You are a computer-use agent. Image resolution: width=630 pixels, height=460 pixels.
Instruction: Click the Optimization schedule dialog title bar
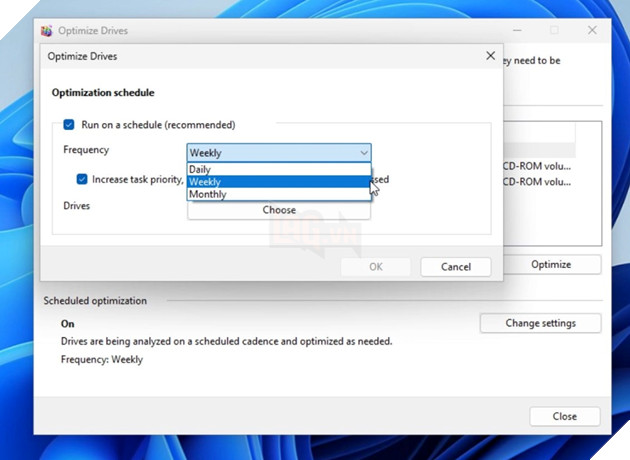coord(250,57)
